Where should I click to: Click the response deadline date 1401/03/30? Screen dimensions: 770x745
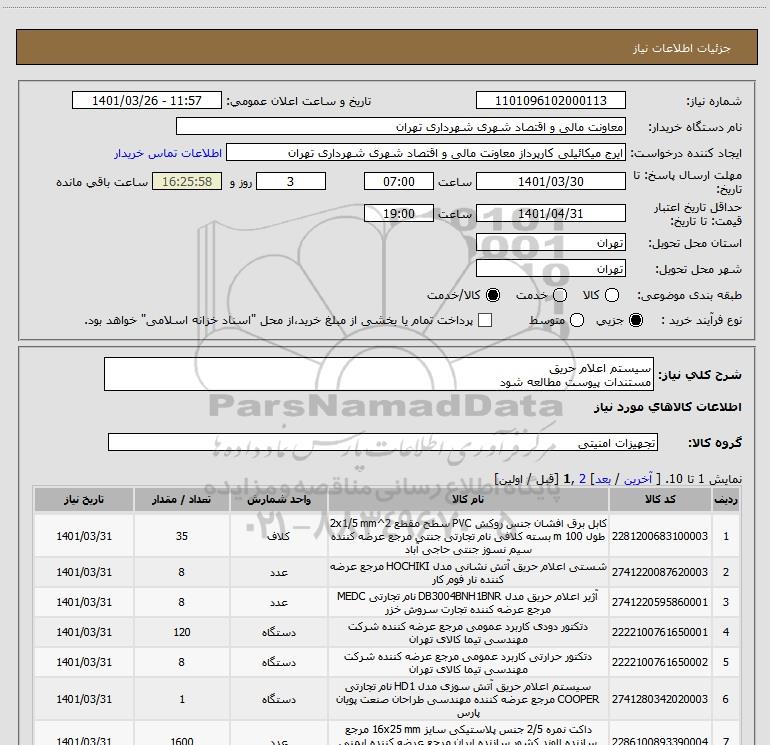(x=550, y=181)
